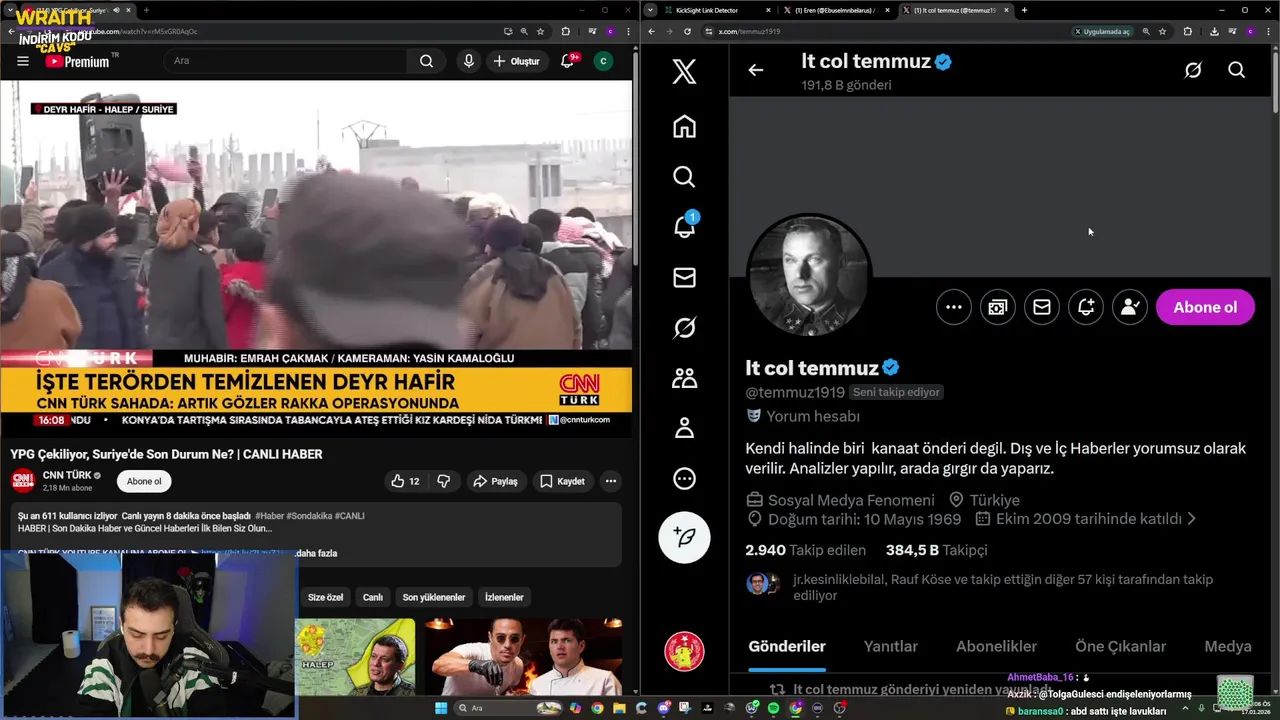
Task: Focus the YouTube Ara search field
Action: point(286,61)
